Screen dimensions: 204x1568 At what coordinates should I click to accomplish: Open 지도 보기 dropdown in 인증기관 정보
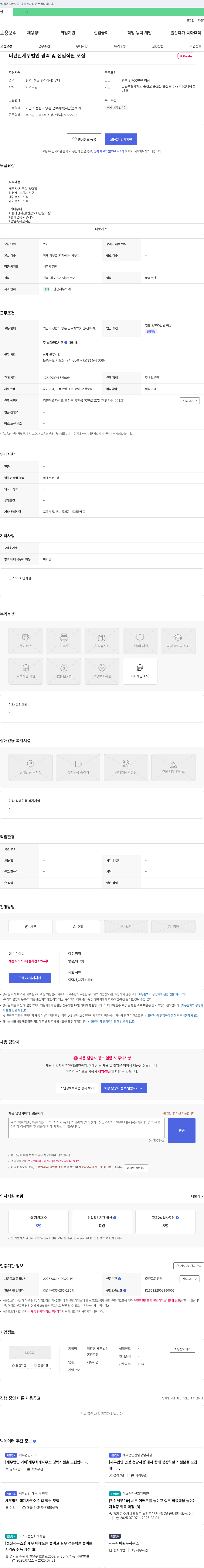tap(189, 1279)
